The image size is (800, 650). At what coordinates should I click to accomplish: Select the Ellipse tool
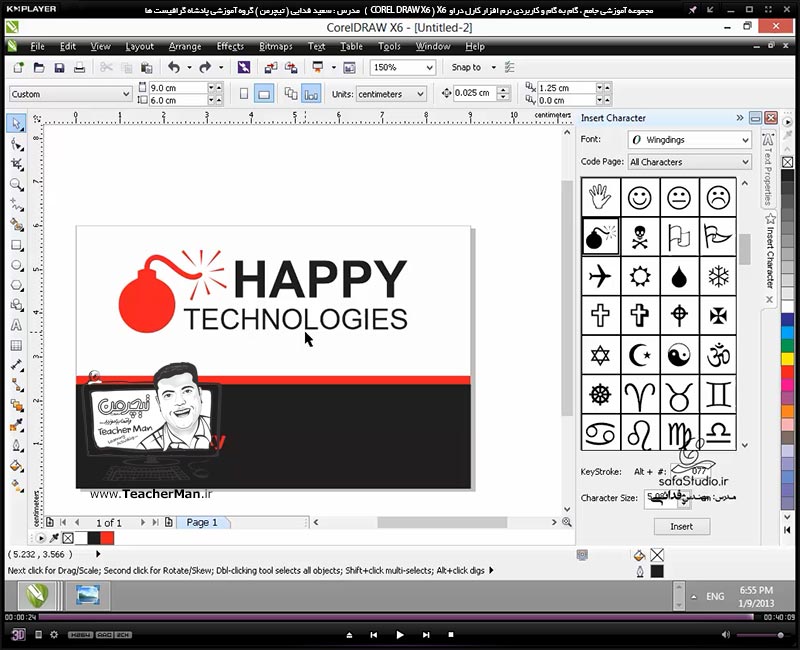(x=16, y=265)
